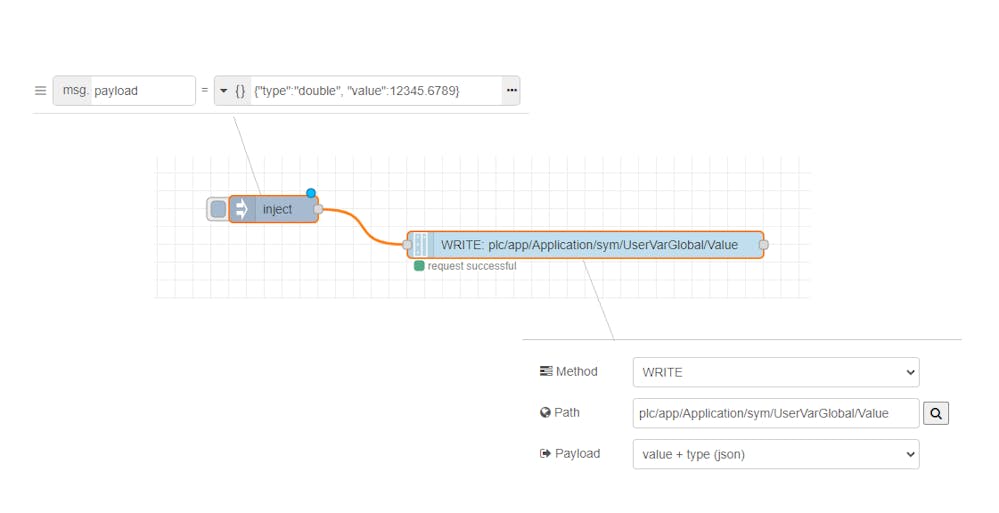
Task: Open the JSON editor with ellipsis button
Action: pyautogui.click(x=511, y=91)
